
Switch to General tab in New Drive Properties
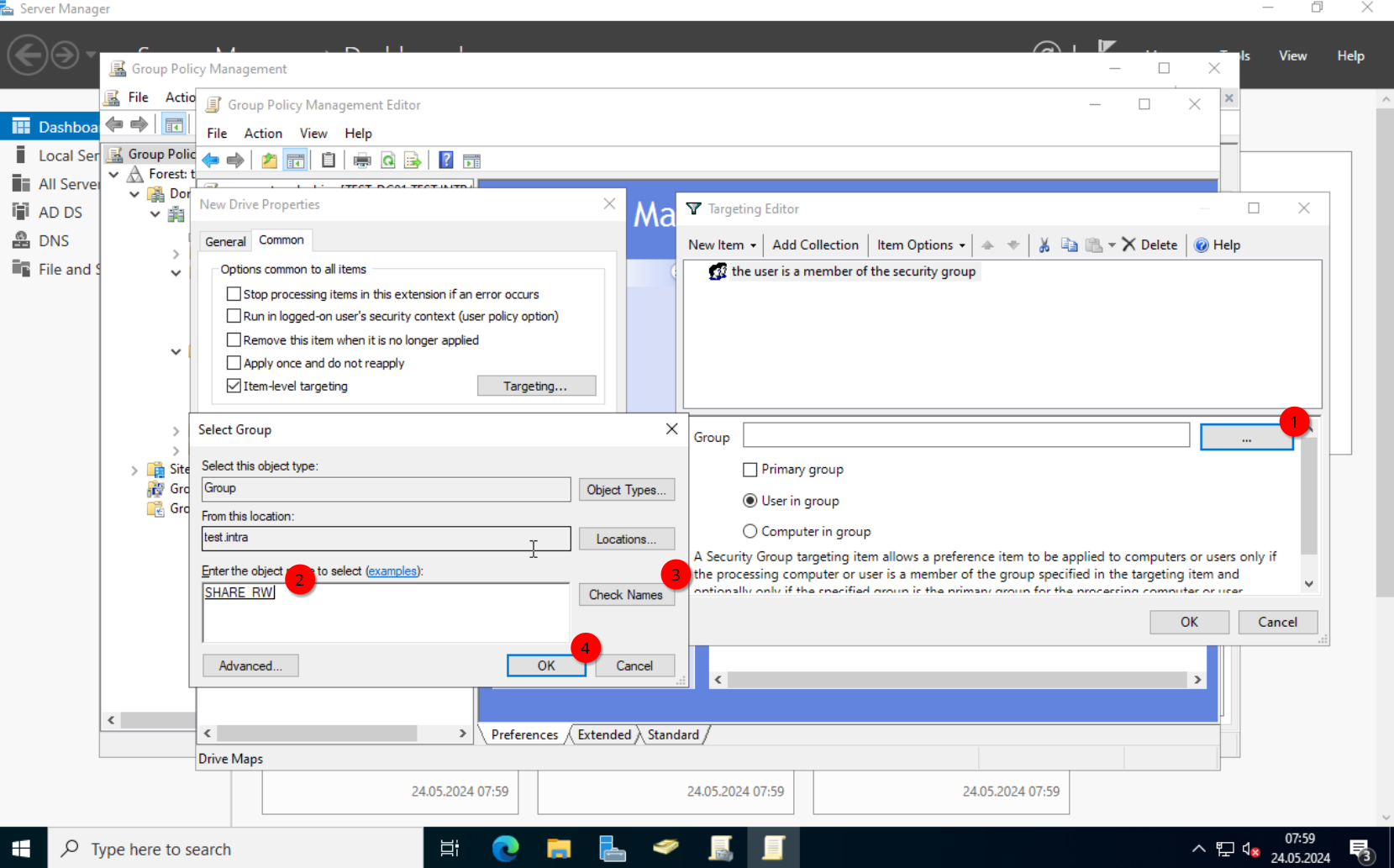coord(225,241)
